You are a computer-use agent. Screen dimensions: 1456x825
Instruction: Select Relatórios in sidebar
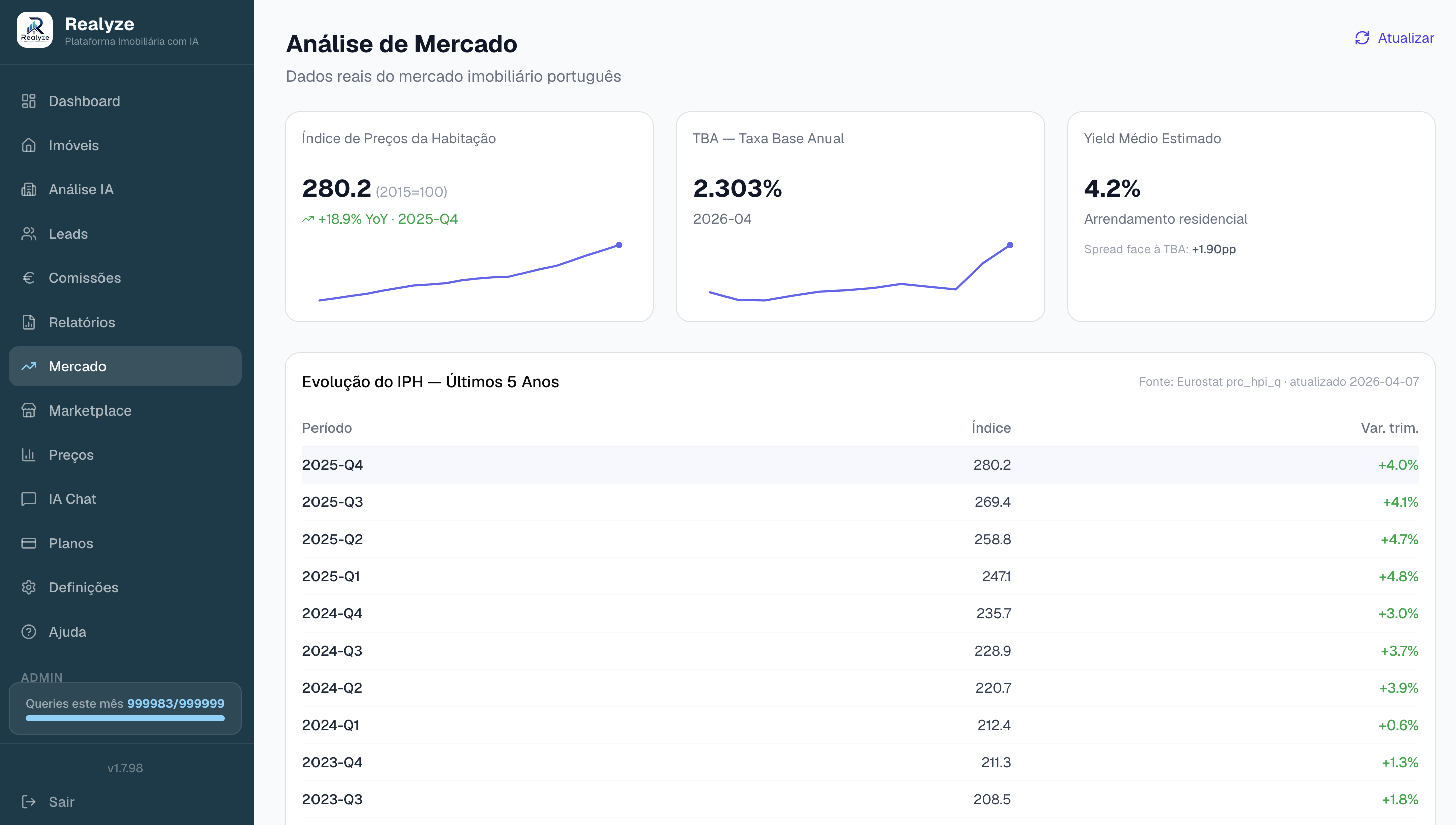125,322
